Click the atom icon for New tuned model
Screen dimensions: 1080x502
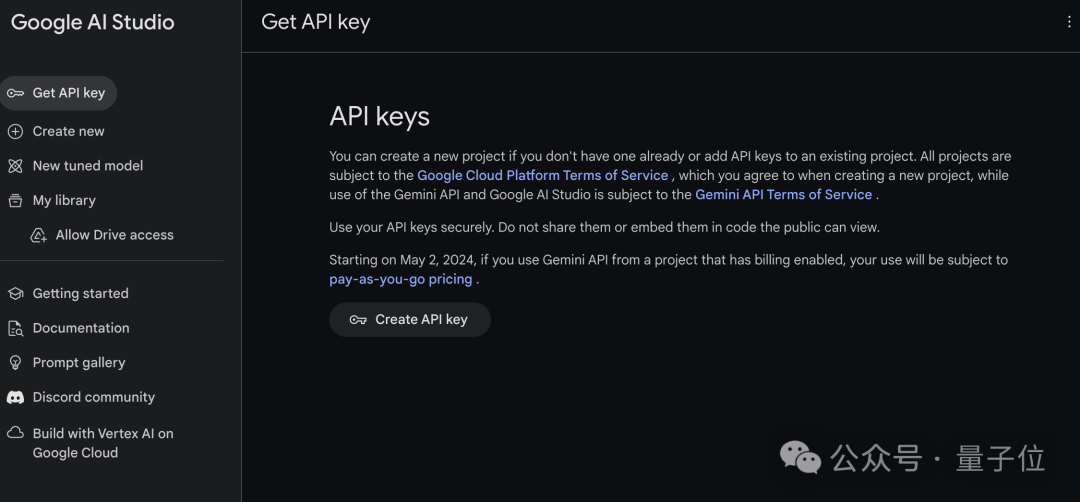pos(15,166)
